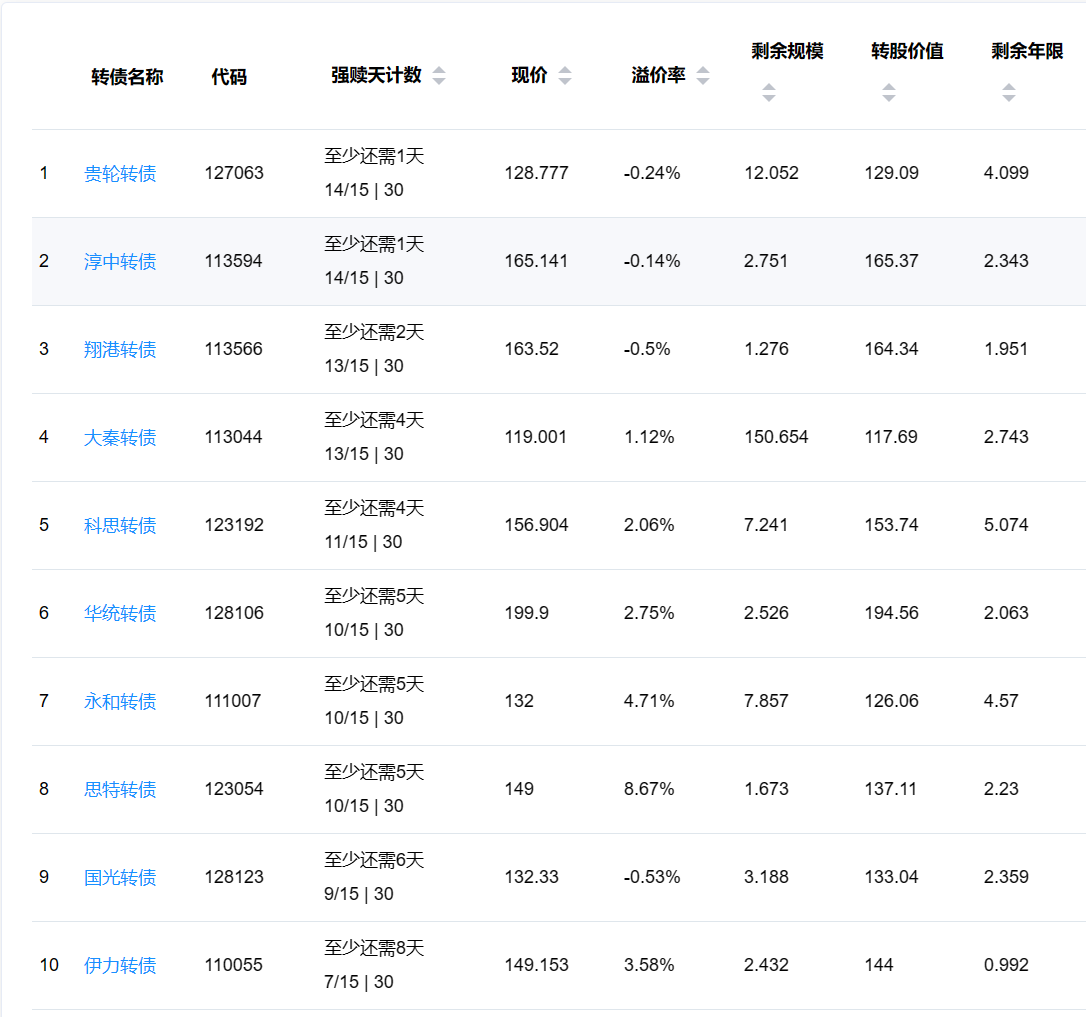Click sort arrows beside 现价 header
Image resolution: width=1086 pixels, height=1017 pixels.
coord(565,76)
